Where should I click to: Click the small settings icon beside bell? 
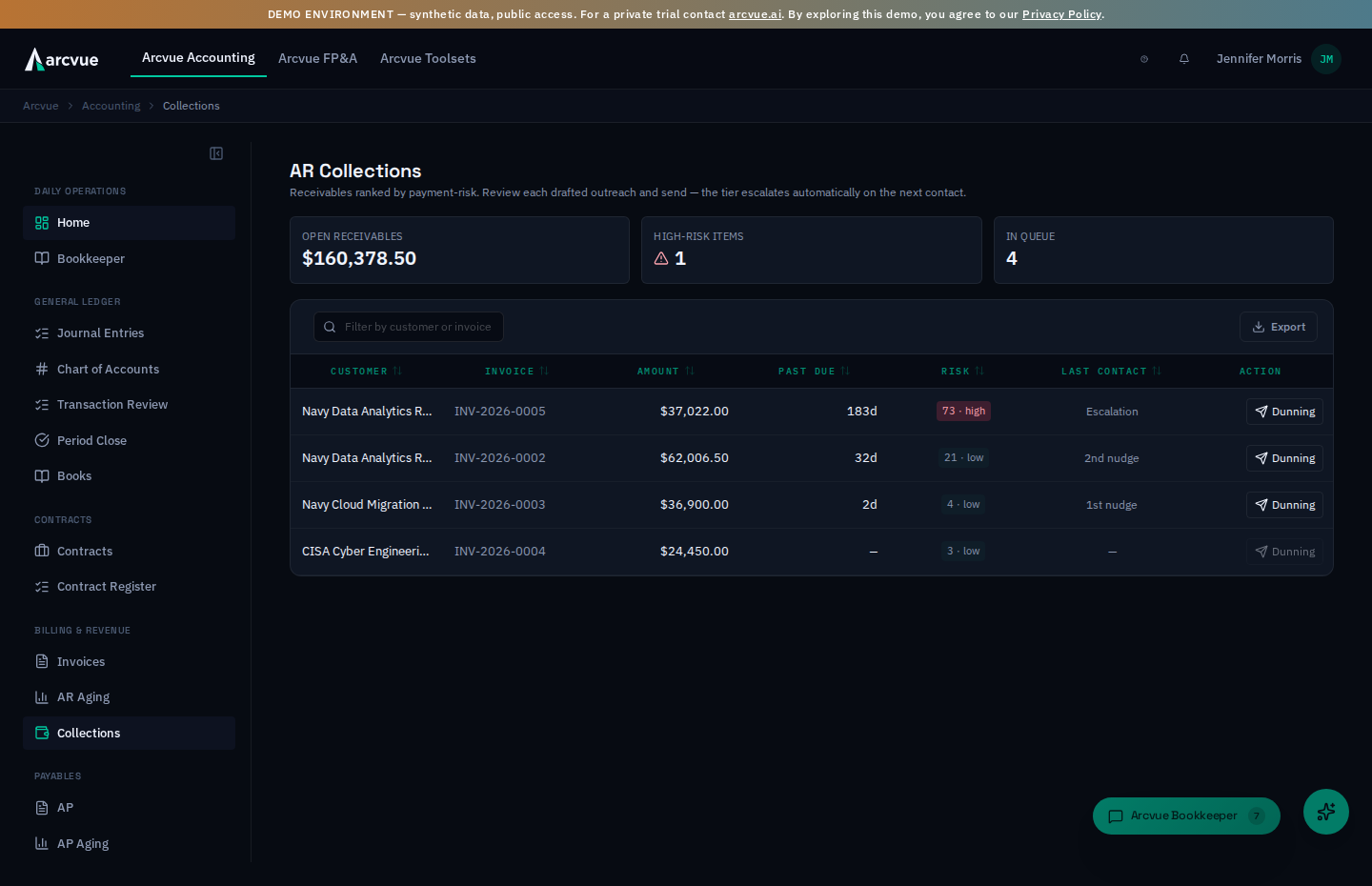pyautogui.click(x=1144, y=59)
